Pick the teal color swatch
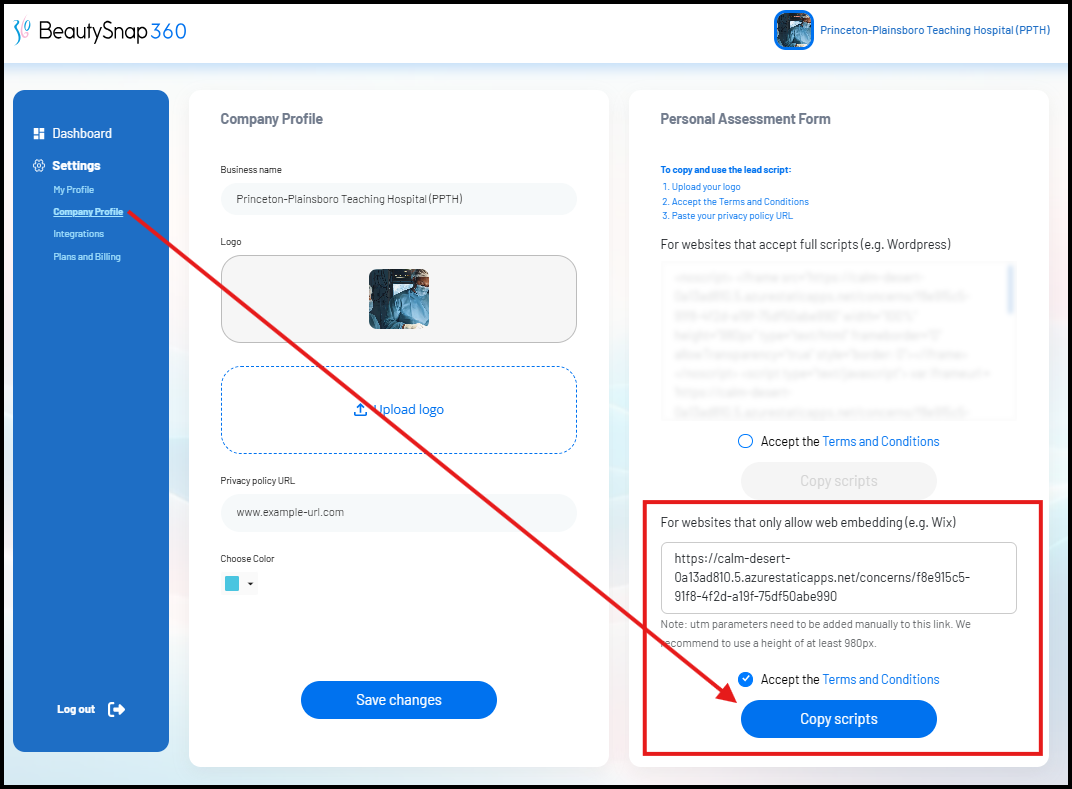Image resolution: width=1072 pixels, height=789 pixels. point(232,583)
